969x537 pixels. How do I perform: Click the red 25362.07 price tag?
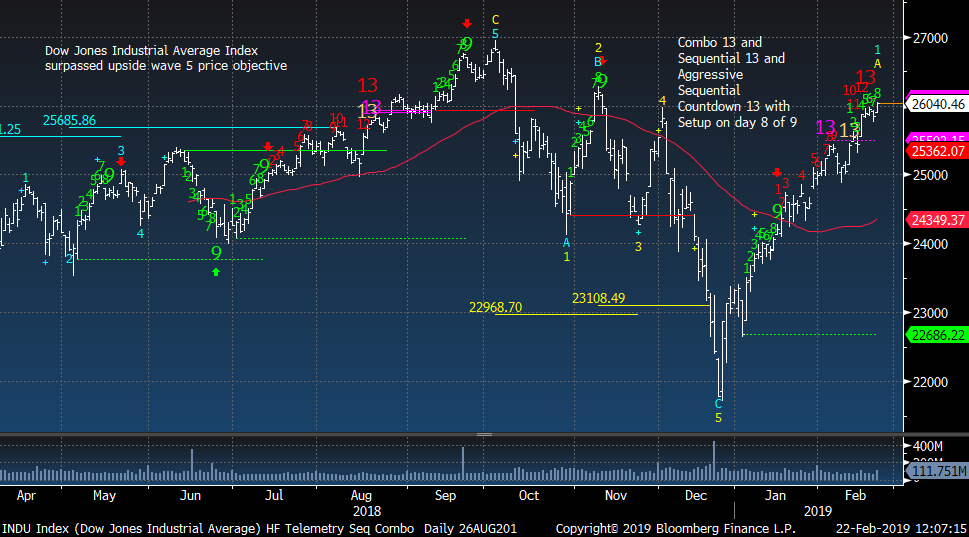[x=938, y=151]
